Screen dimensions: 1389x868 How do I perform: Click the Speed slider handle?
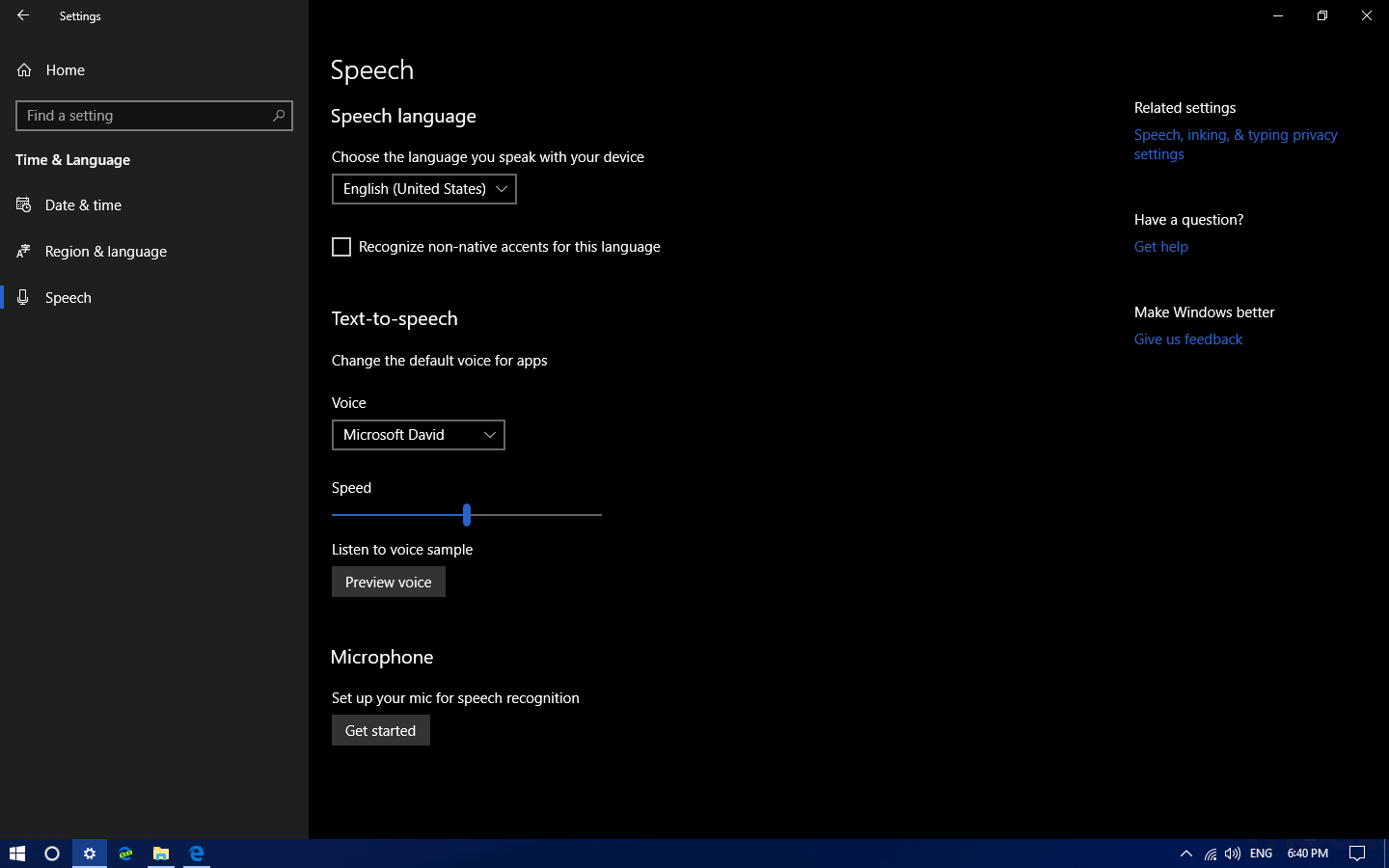[467, 515]
